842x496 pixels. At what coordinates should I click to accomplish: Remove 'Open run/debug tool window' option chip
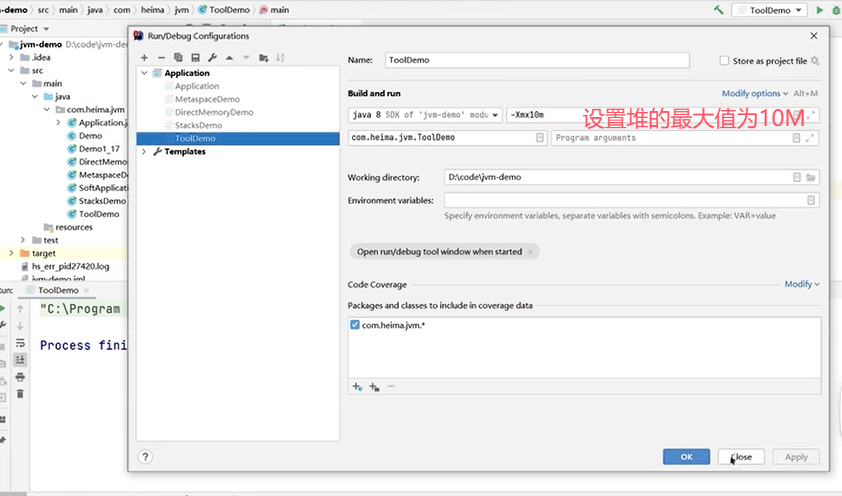[531, 252]
